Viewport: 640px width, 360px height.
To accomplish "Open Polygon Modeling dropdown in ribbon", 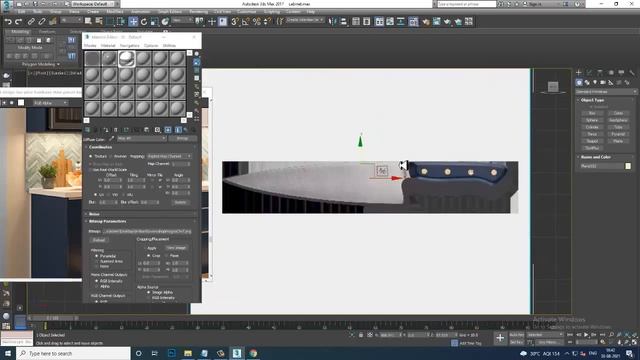I will click(x=40, y=64).
